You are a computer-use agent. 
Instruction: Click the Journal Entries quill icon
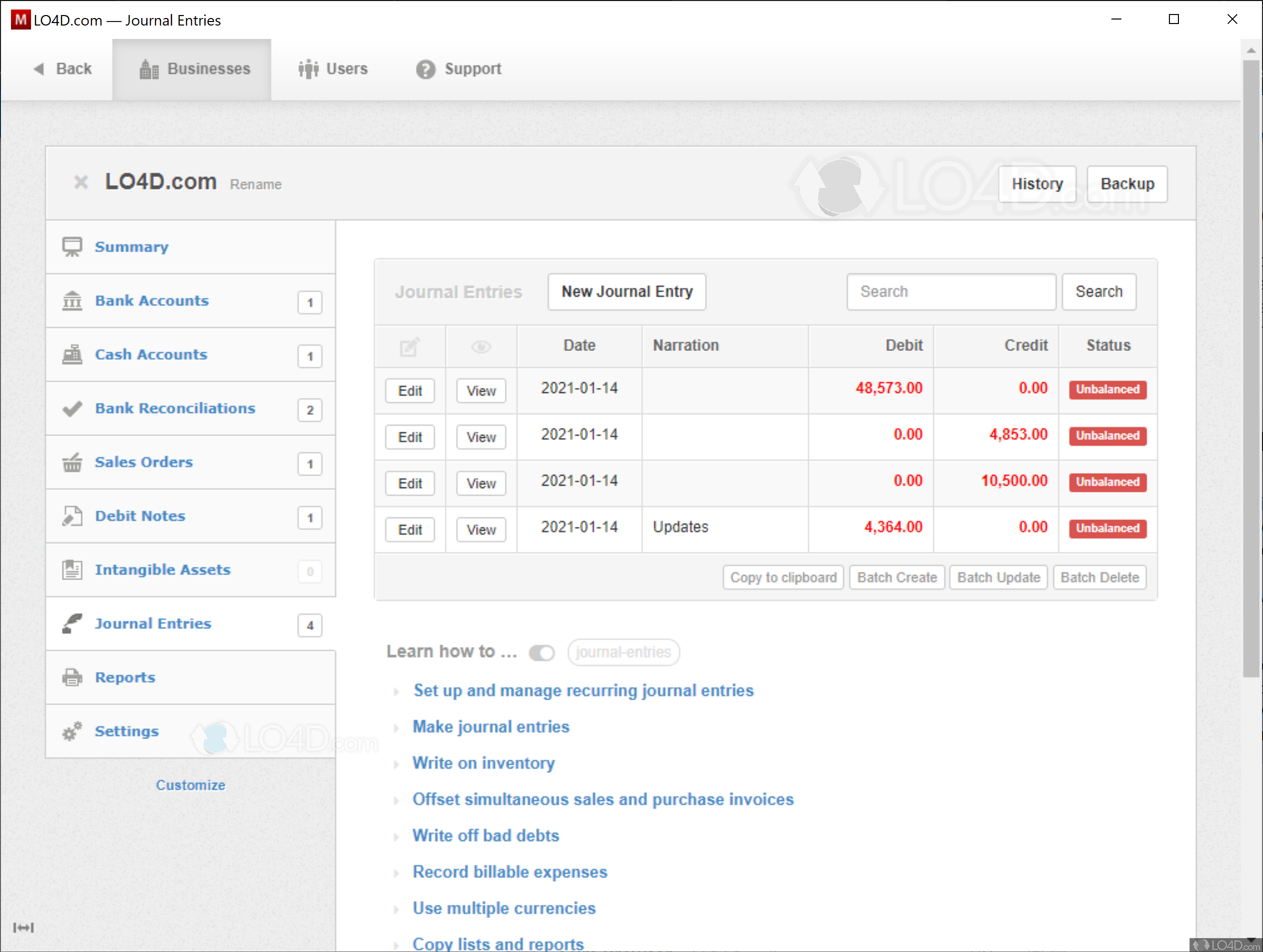[x=72, y=624]
